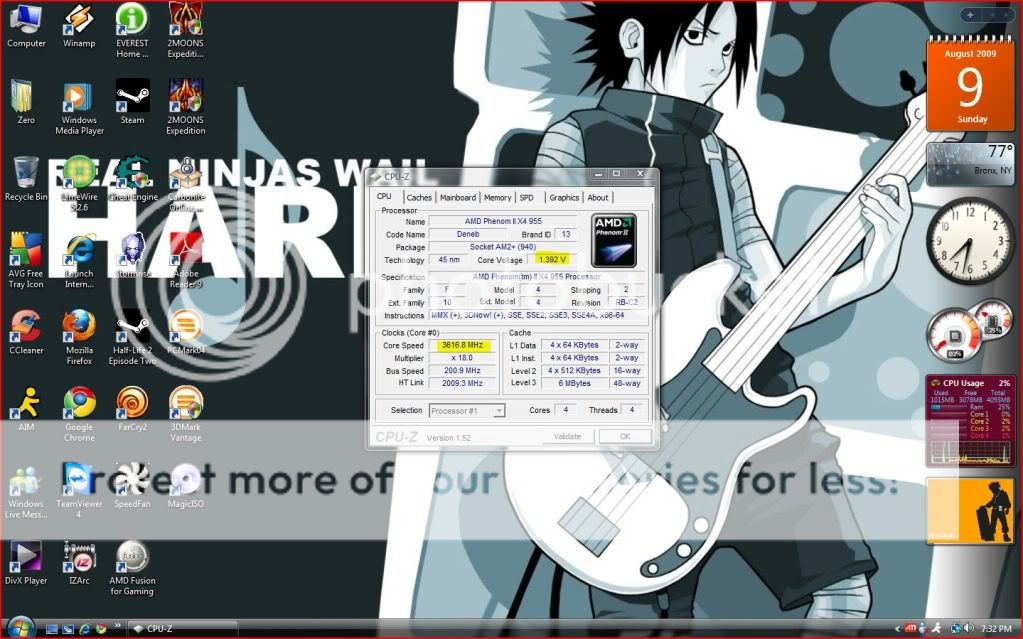Expand the quick launch overflow chevron
The height and width of the screenshot is (639, 1023).
pos(117,625)
